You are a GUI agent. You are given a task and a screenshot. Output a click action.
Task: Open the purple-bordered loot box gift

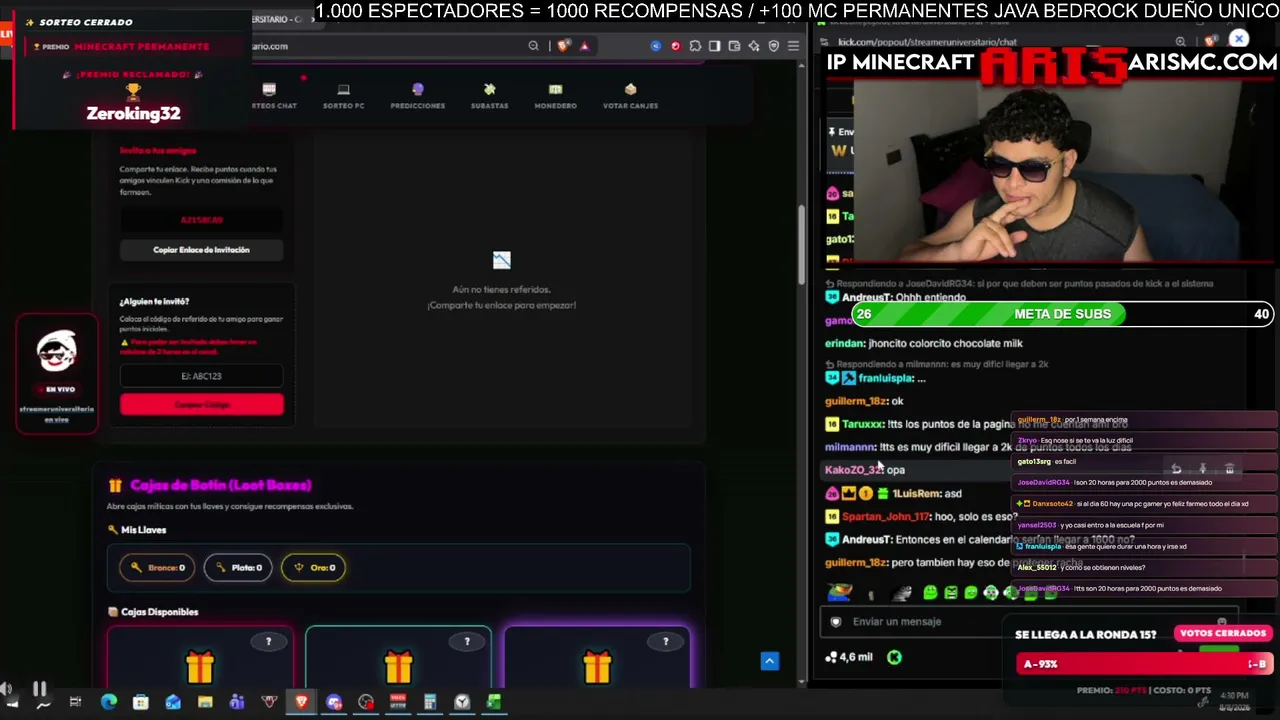597,667
